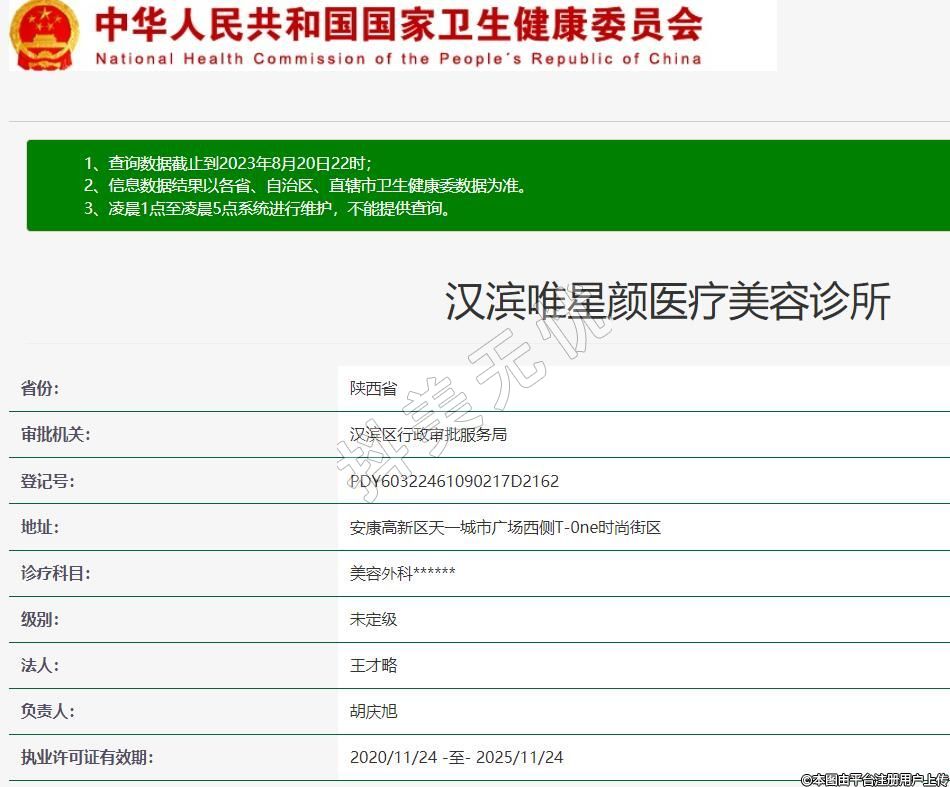Click the registration number PDY60322461090217D2162
Viewport: 950px width, 787px height.
454,481
